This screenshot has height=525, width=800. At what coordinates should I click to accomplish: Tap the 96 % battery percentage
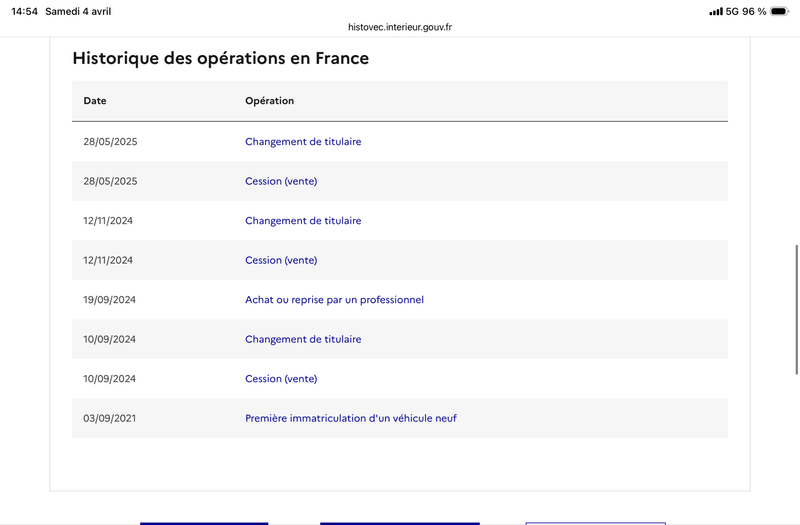click(x=754, y=11)
